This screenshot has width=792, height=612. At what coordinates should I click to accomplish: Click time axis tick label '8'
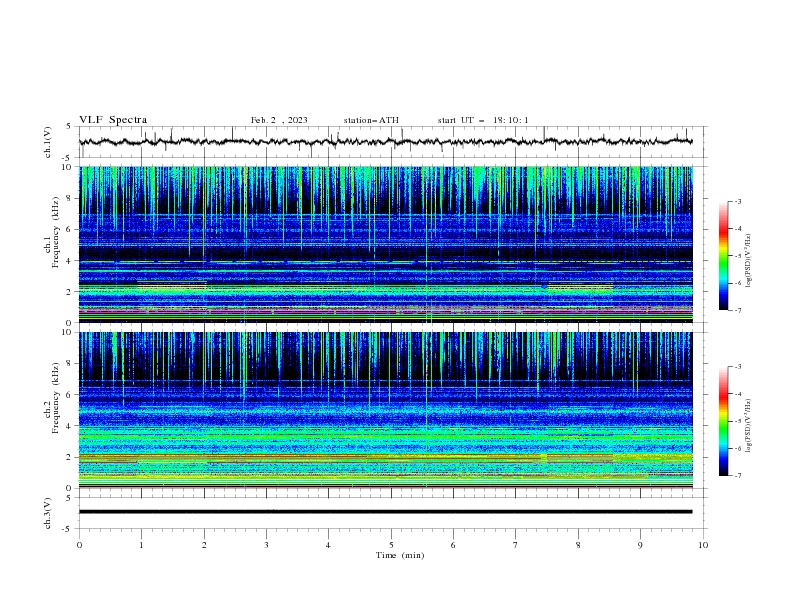[578, 545]
